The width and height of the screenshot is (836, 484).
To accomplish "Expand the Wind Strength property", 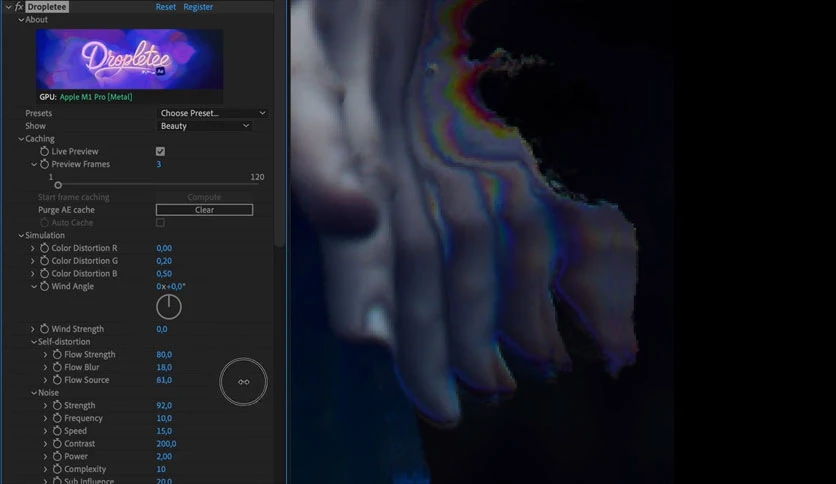I will click(33, 329).
